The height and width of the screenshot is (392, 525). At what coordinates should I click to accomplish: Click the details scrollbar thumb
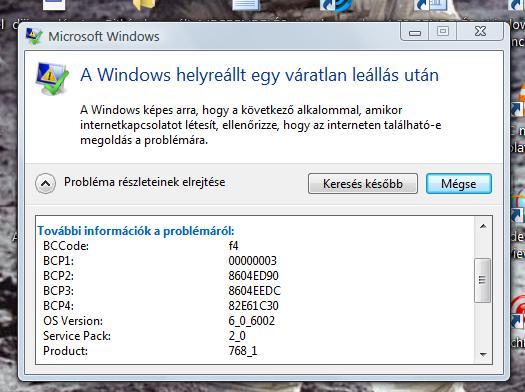click(482, 280)
